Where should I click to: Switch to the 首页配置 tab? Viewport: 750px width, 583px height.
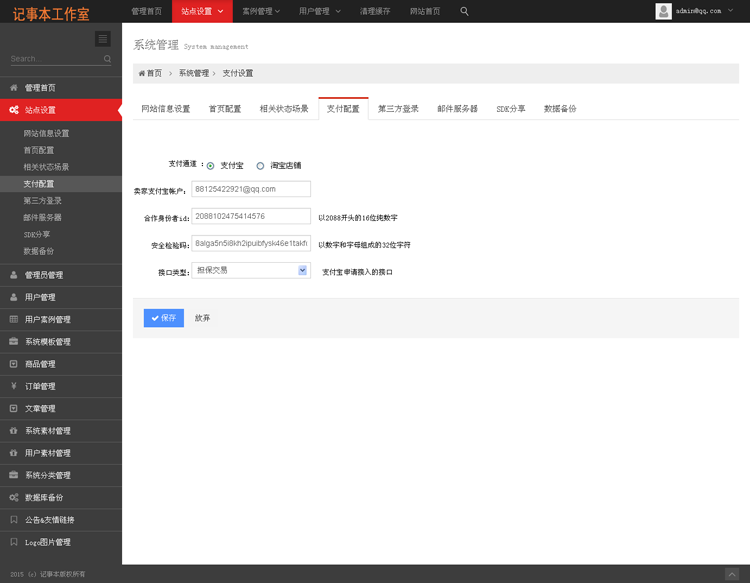click(225, 109)
